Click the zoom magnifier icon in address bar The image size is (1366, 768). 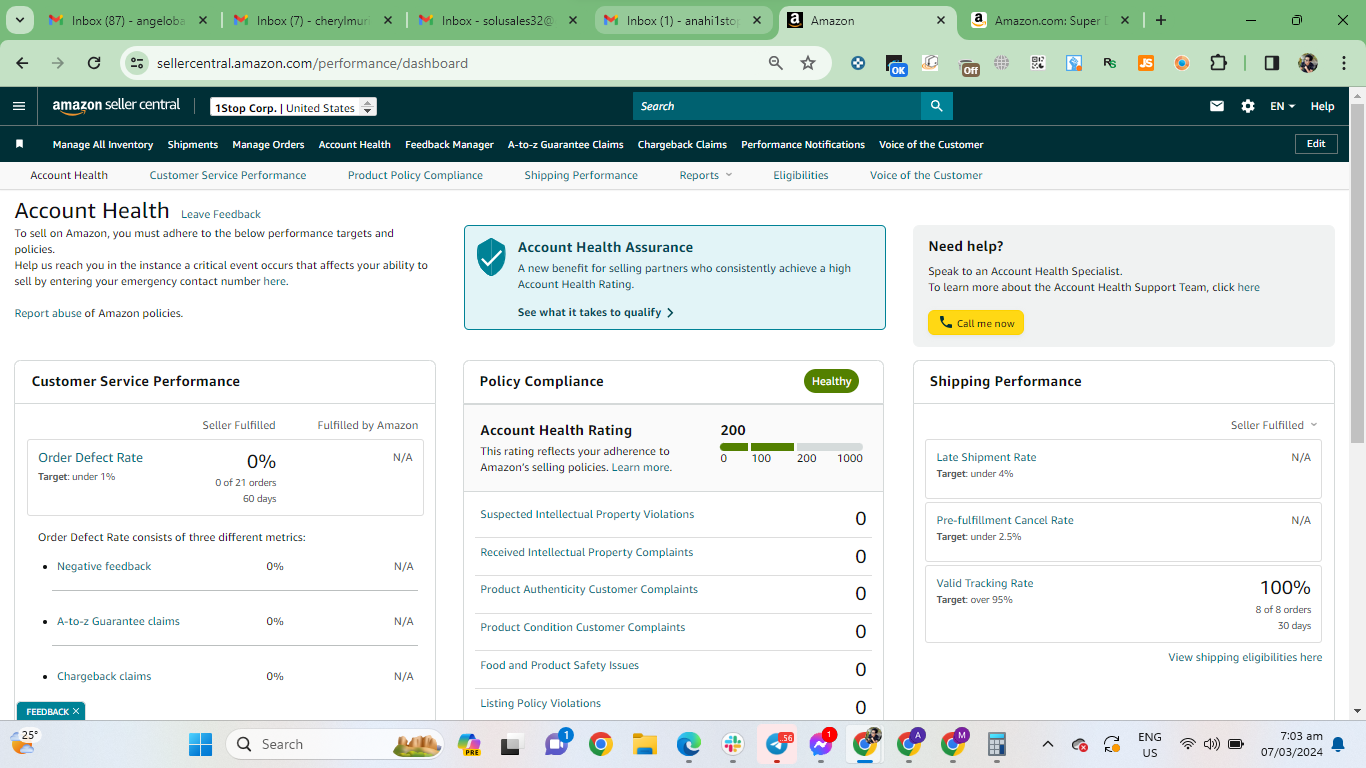tap(776, 63)
